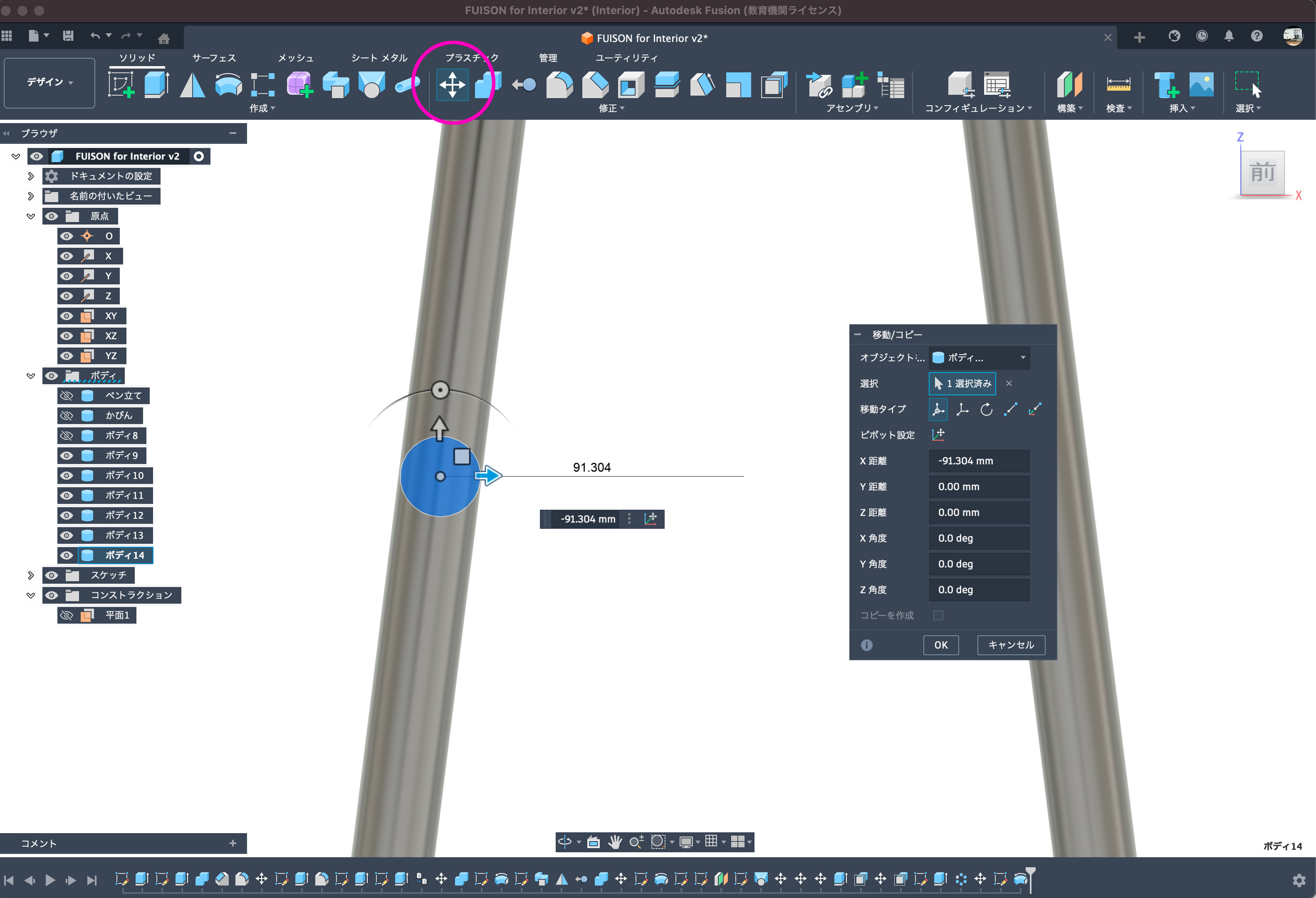Click the Y 距離 input field
Image resolution: width=1316 pixels, height=898 pixels.
coord(979,487)
